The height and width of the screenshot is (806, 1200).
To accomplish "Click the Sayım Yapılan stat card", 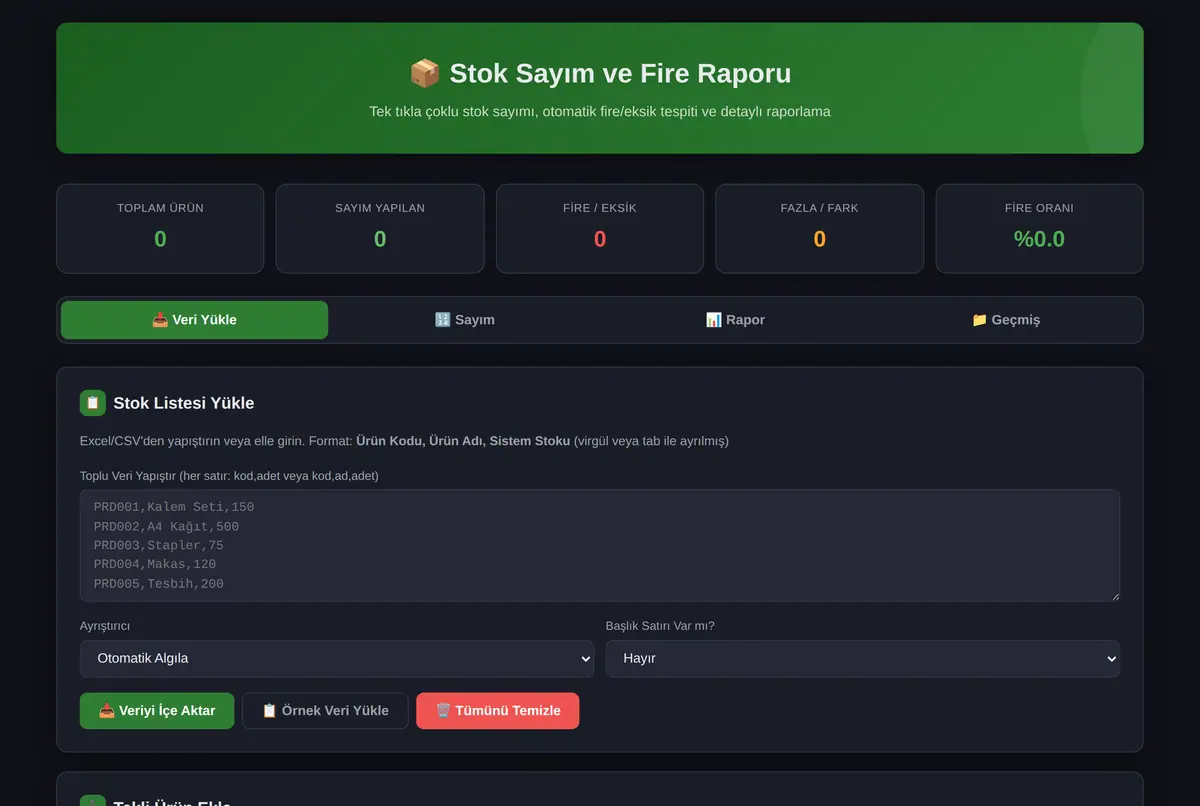I will tap(380, 228).
